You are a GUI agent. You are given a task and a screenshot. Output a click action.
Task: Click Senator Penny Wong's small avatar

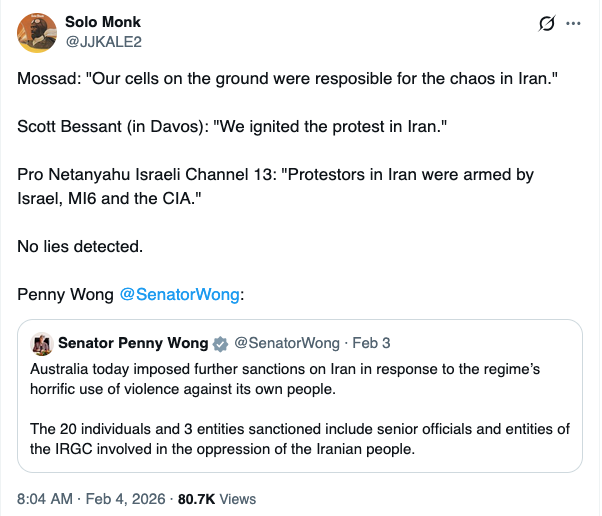(x=42, y=344)
